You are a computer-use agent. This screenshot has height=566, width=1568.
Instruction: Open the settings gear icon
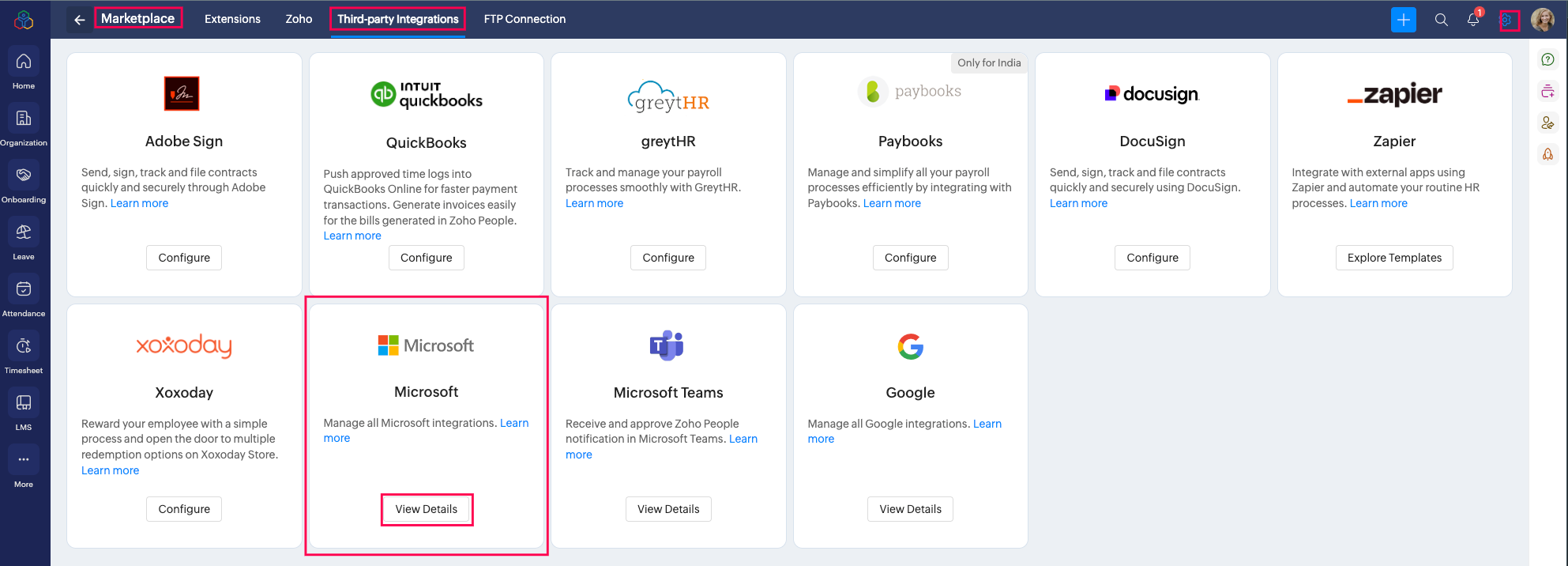(x=1507, y=20)
